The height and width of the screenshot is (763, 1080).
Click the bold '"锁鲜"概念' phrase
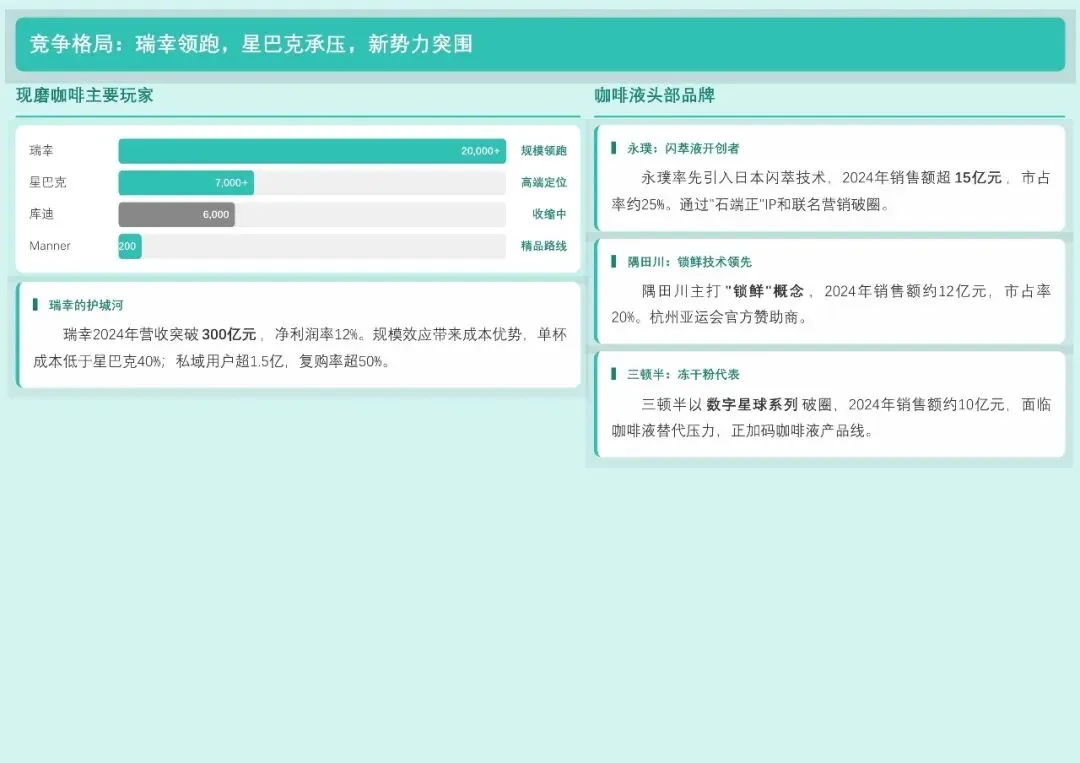point(765,291)
